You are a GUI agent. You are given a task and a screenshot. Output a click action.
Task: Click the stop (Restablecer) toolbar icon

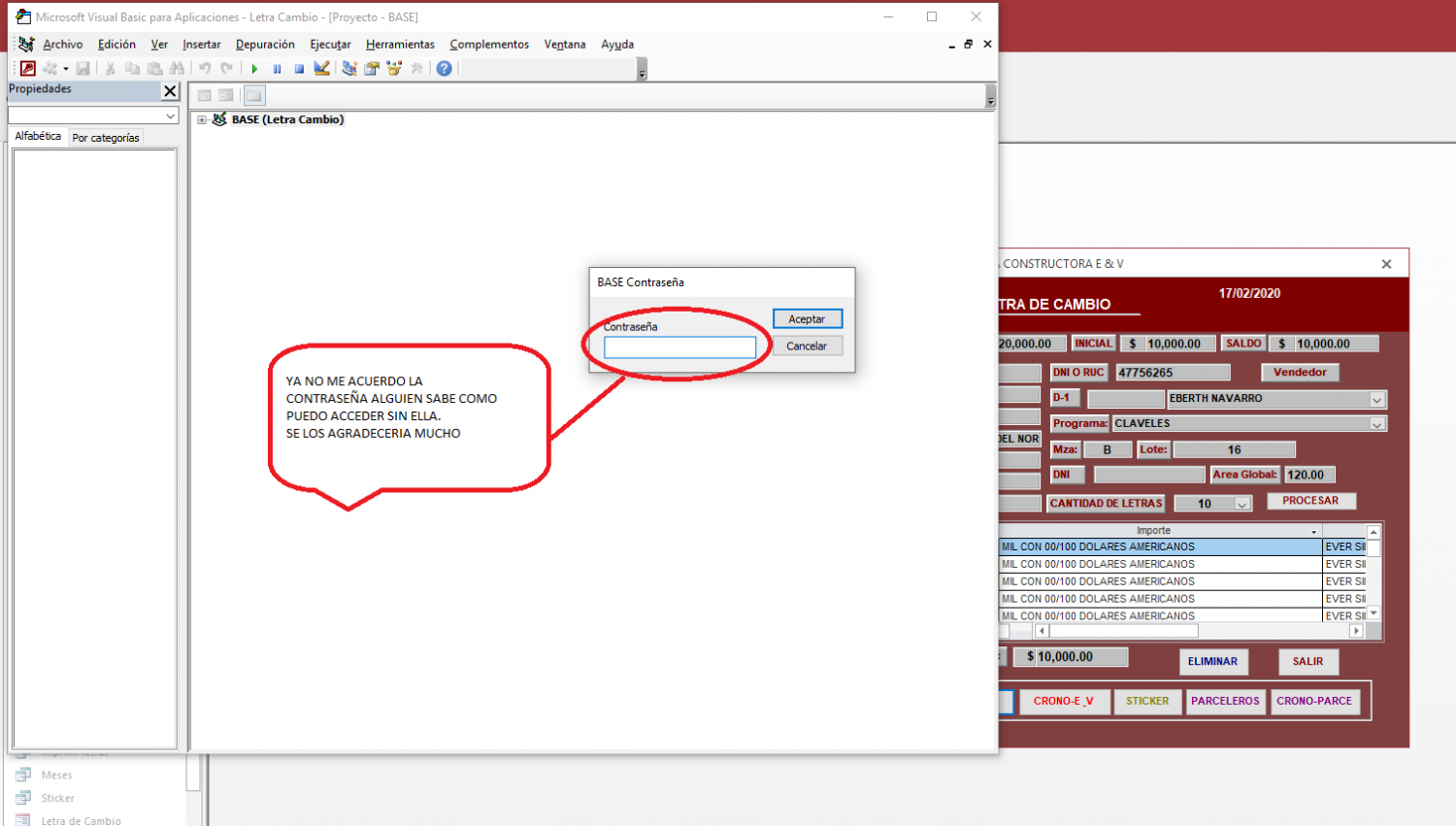click(x=299, y=69)
